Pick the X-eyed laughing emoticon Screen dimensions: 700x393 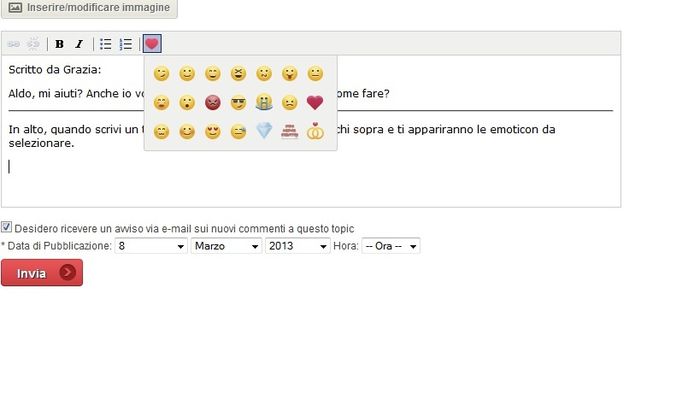pyautogui.click(x=238, y=73)
